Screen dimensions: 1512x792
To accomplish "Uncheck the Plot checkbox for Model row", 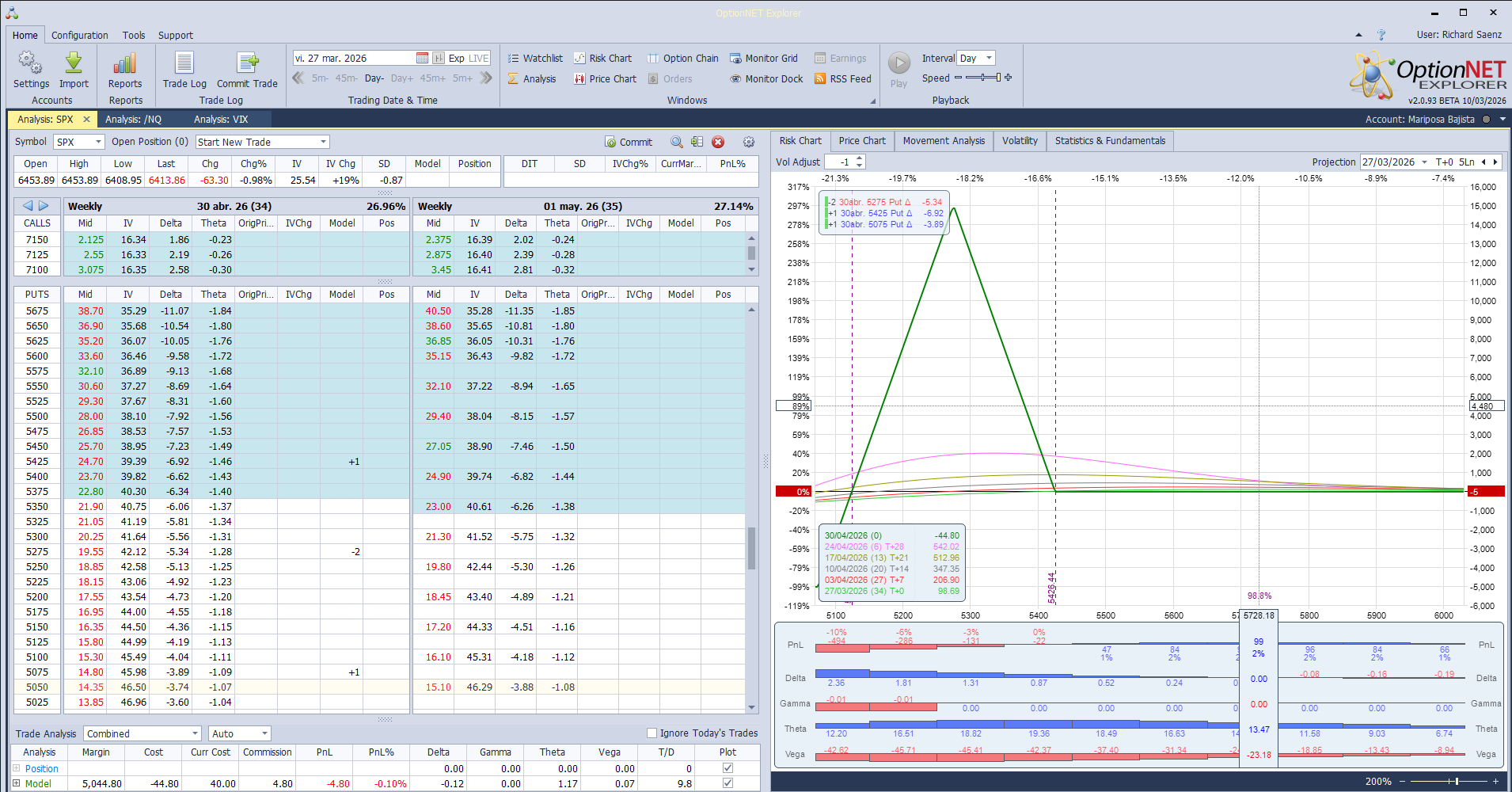I will (727, 782).
